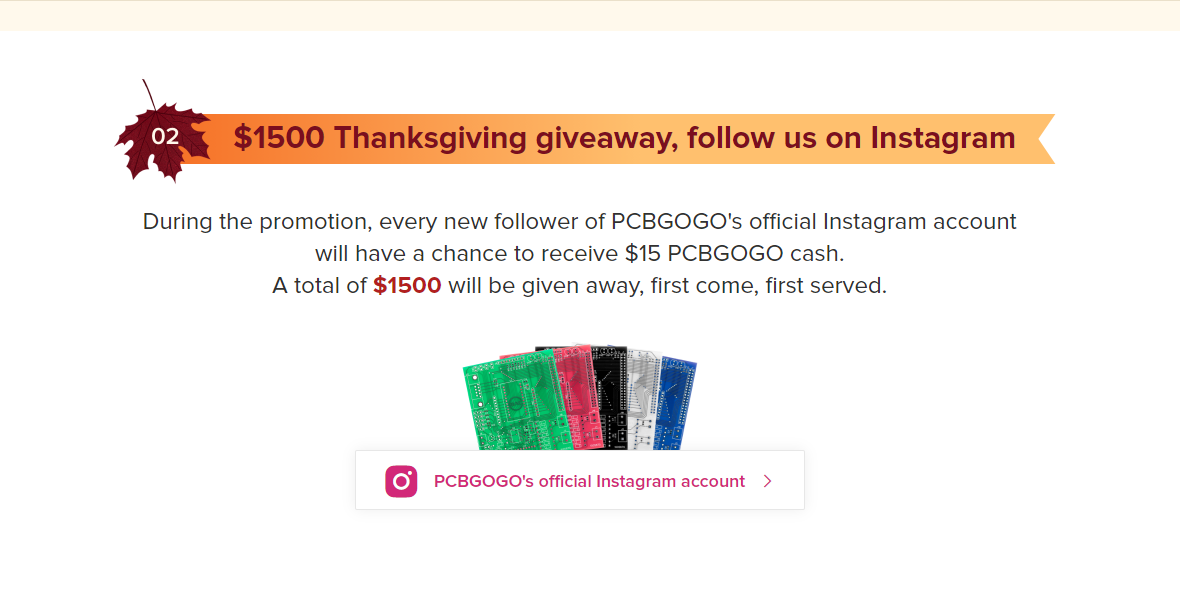Click the number 02 on the leaf
1180x592 pixels.
[x=165, y=137]
